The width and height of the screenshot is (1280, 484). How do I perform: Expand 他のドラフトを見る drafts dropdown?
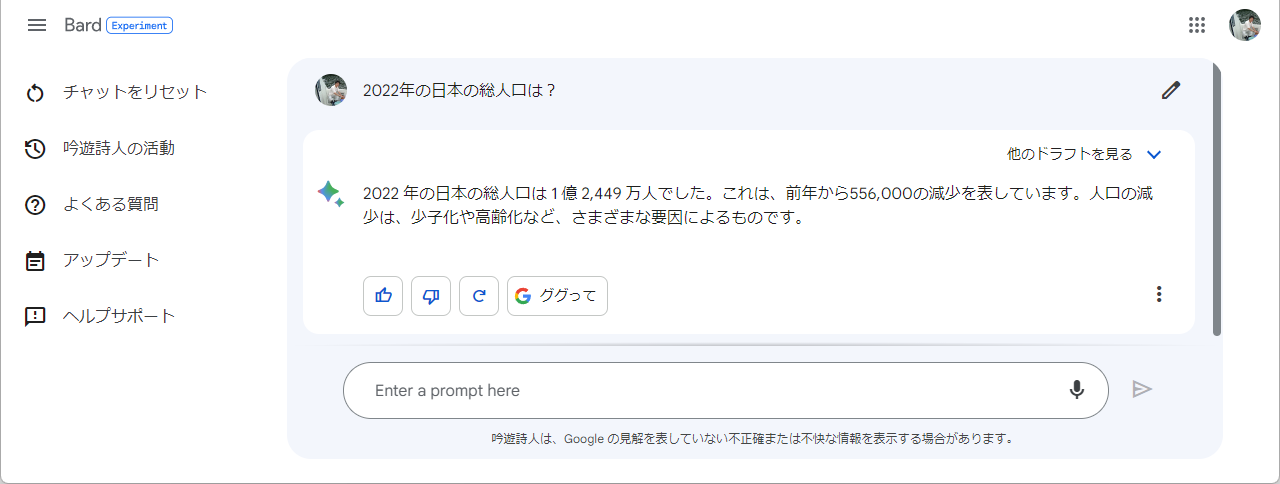pyautogui.click(x=1070, y=154)
